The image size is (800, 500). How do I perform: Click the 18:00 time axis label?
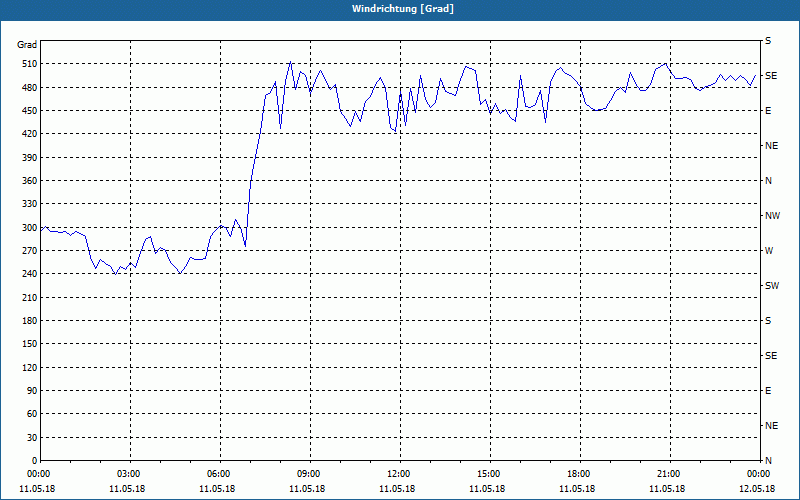click(579, 473)
